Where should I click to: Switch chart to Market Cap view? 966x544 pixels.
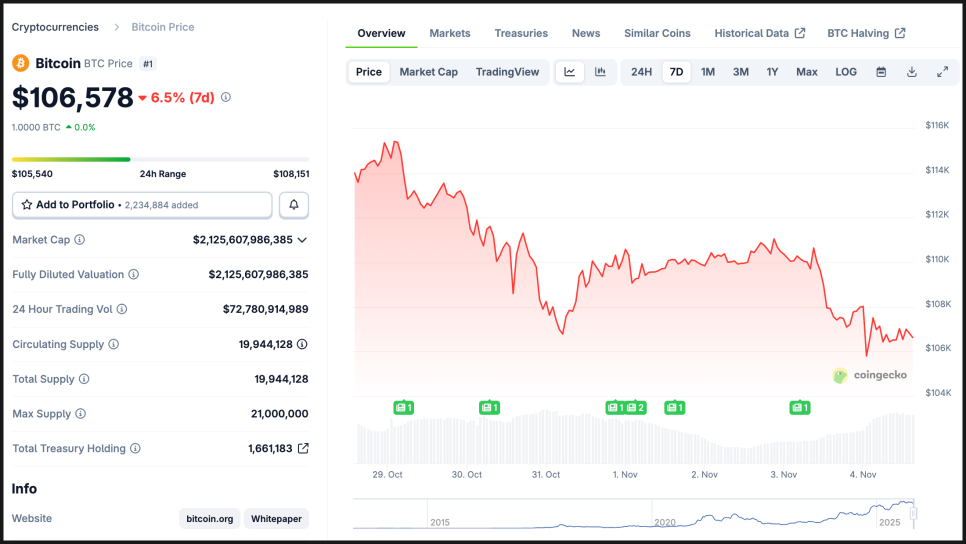tap(428, 72)
